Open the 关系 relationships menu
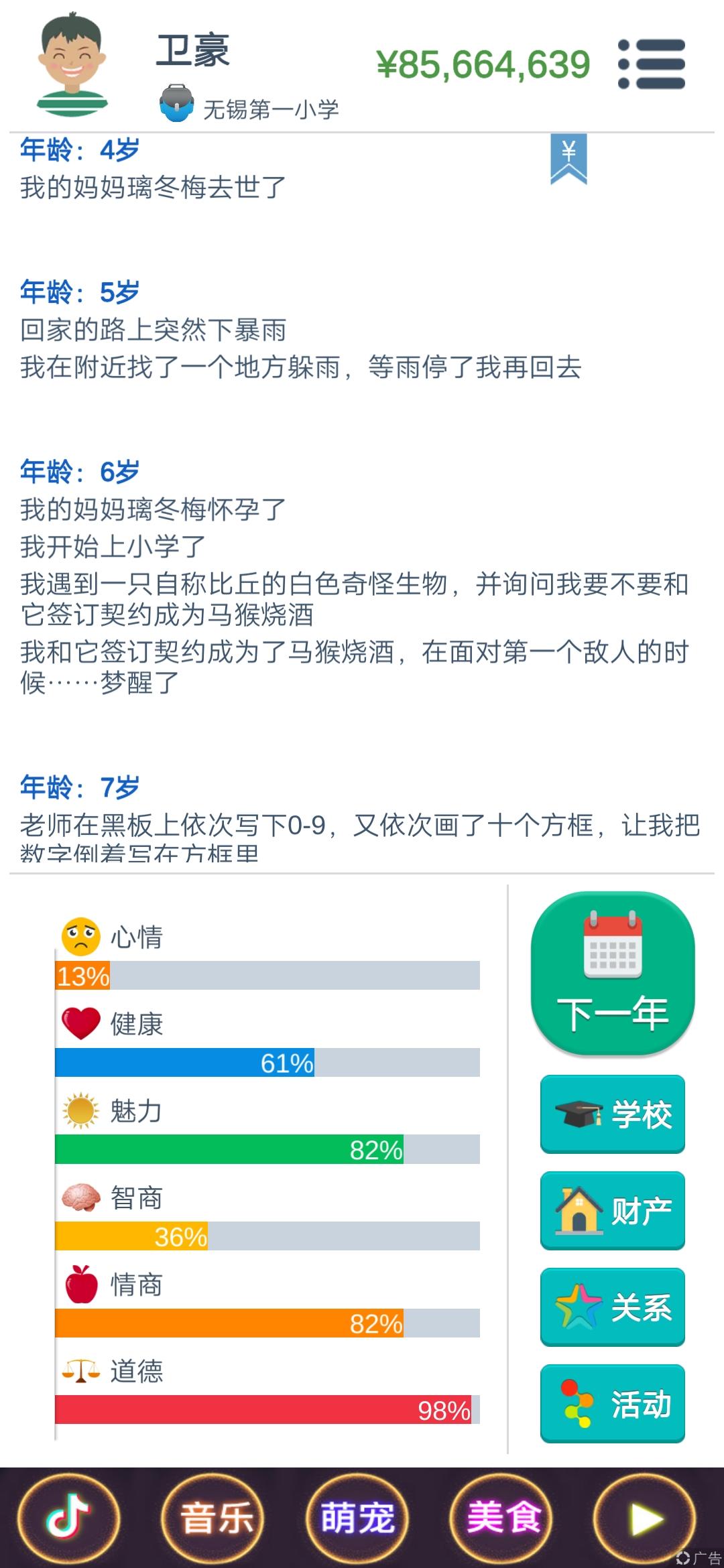This screenshot has height=1568, width=724. point(613,1307)
